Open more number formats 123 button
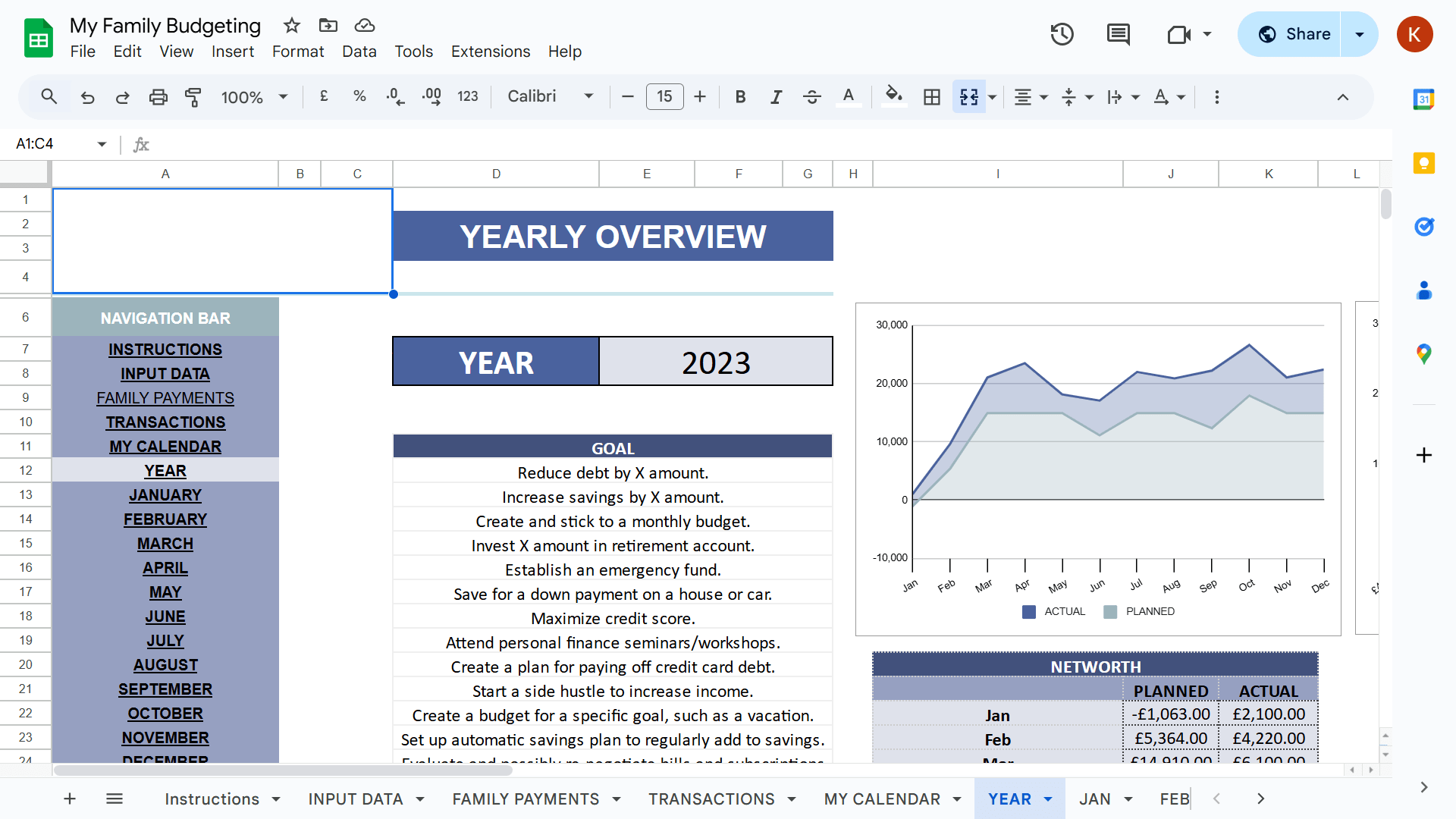1456x819 pixels. [468, 96]
